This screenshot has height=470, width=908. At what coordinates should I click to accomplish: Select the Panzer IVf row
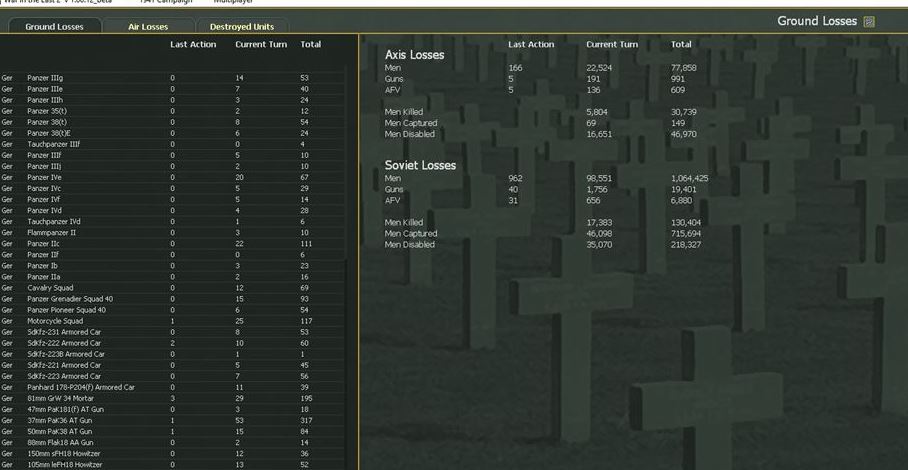pos(173,200)
